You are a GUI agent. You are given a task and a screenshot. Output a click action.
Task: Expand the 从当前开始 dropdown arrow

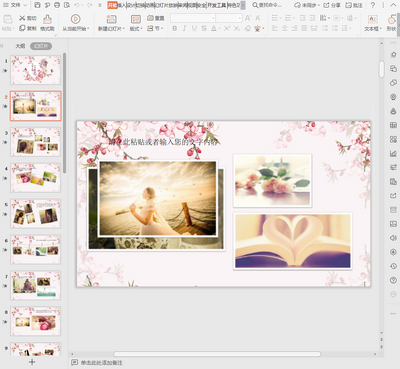[x=88, y=29]
